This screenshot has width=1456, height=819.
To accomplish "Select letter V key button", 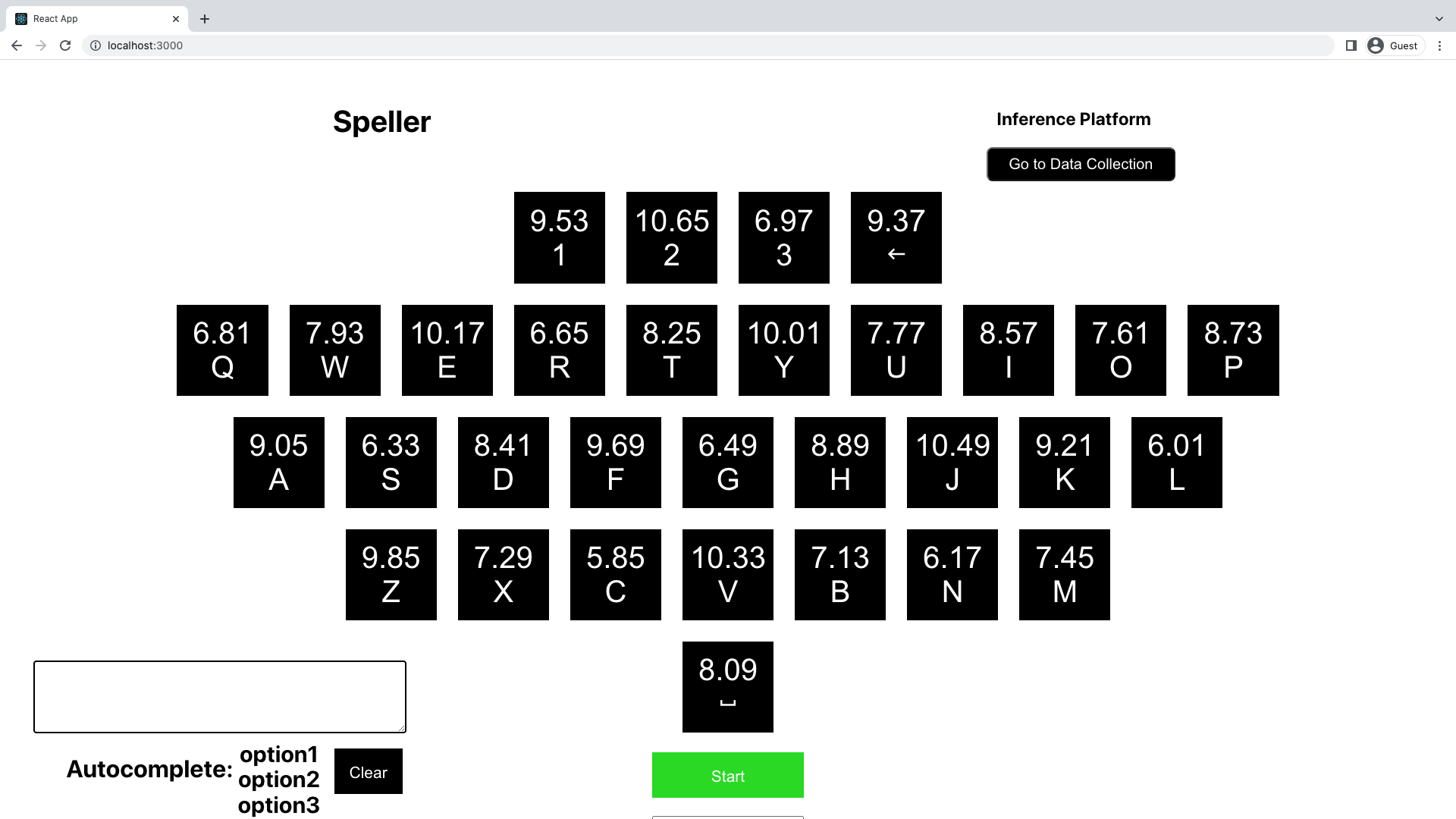I will pyautogui.click(x=728, y=575).
